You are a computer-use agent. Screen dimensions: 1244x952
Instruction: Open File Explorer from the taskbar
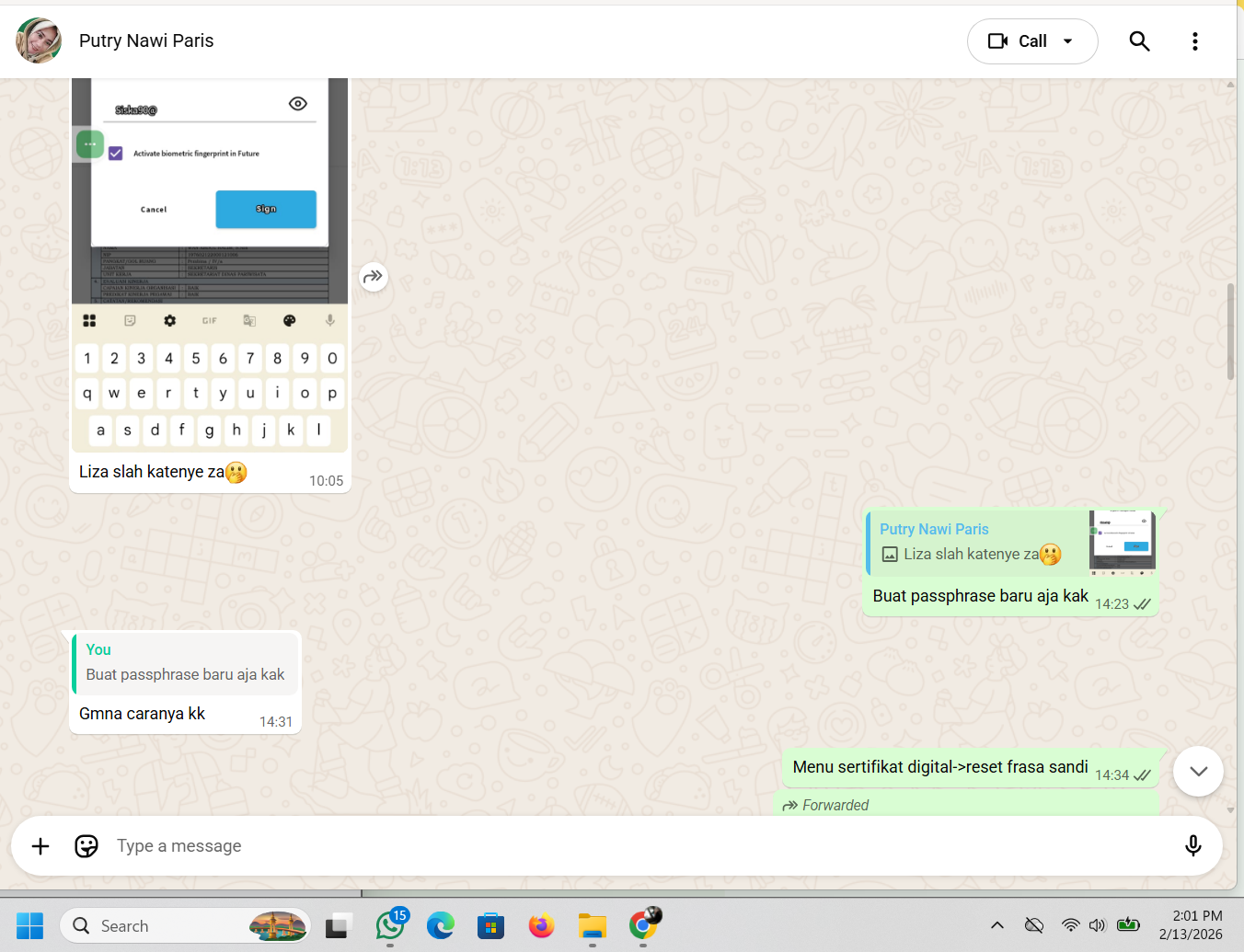coord(592,925)
